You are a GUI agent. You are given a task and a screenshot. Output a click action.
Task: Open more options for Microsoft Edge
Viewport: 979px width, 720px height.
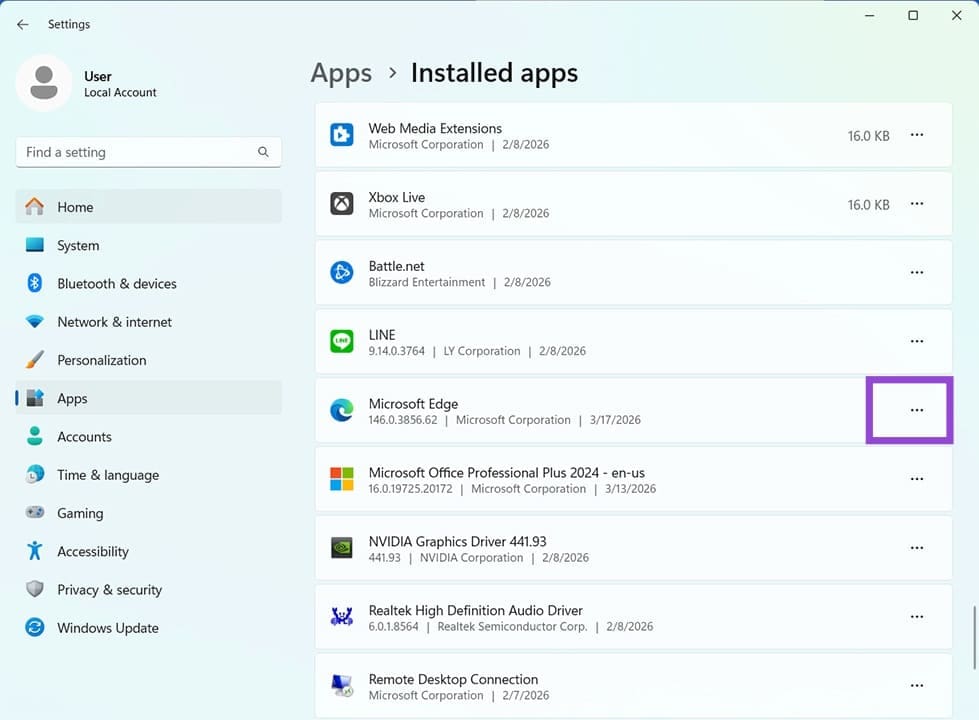tap(916, 411)
